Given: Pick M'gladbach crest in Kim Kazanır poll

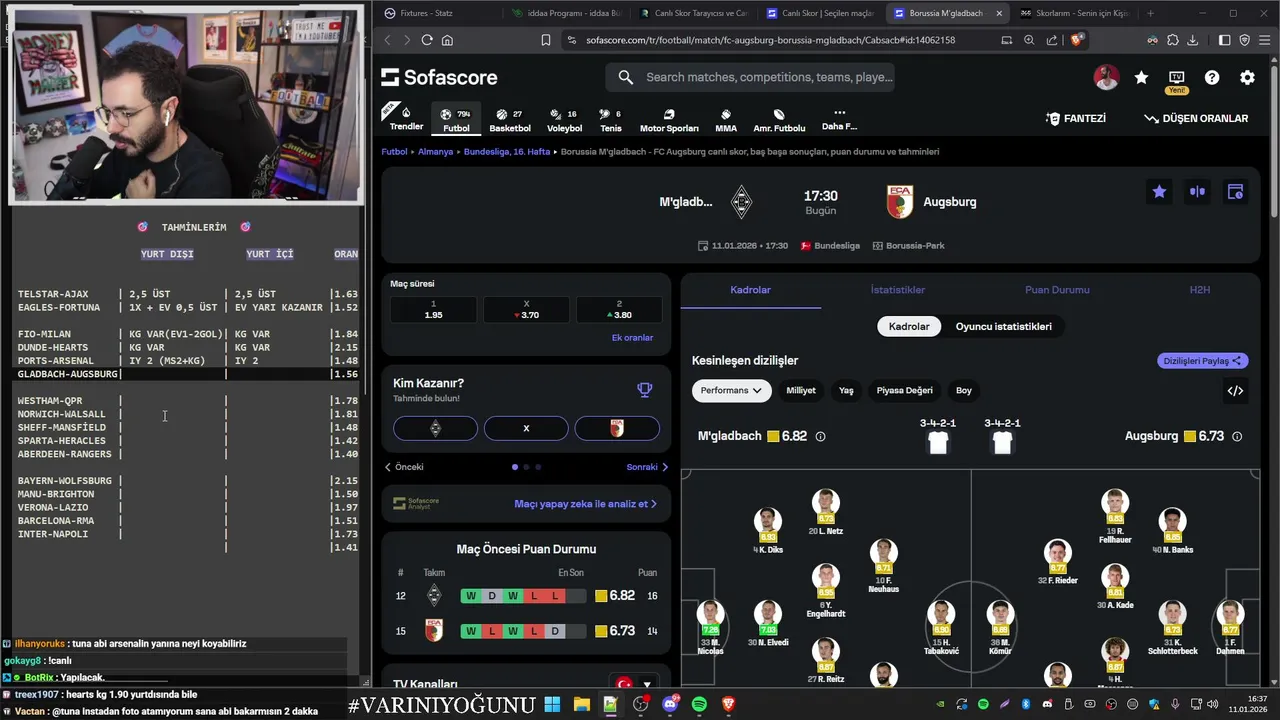Looking at the screenshot, I should click(435, 428).
